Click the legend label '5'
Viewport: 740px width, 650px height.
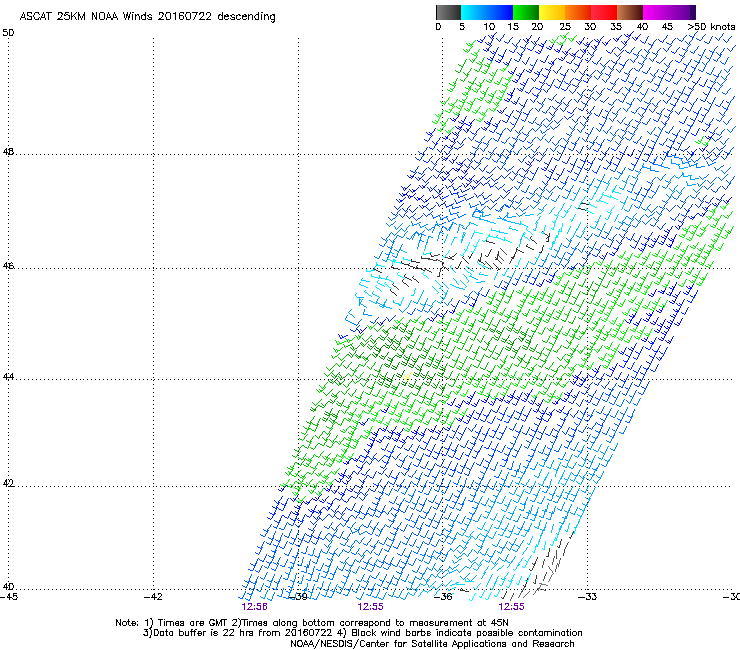(x=462, y=27)
